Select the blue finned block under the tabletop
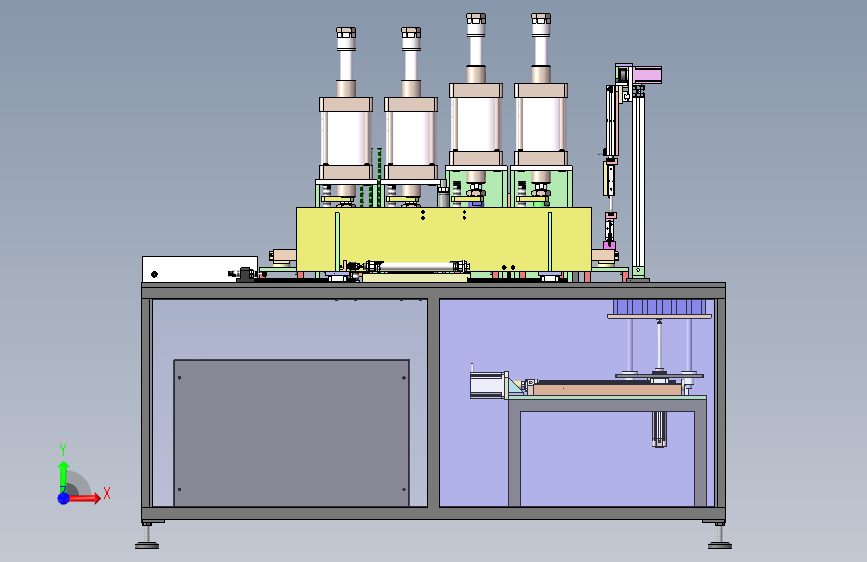The image size is (867, 562). tap(659, 307)
